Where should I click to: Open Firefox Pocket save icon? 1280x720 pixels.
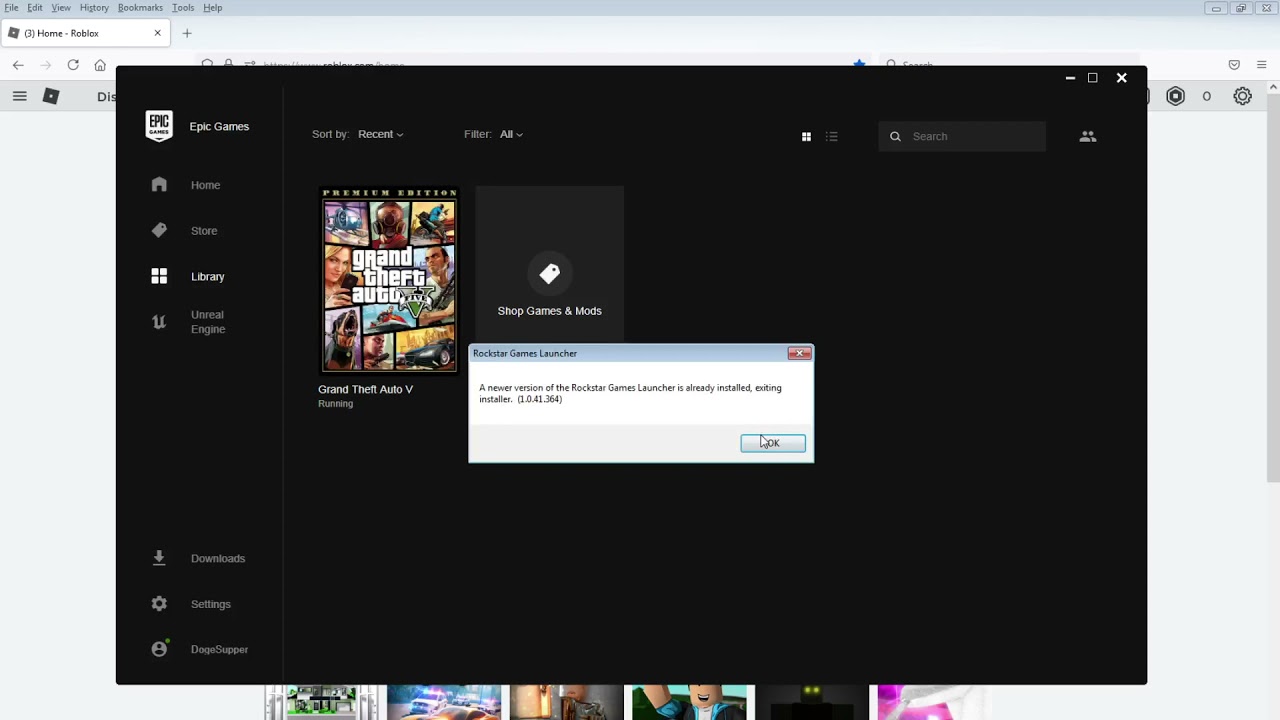point(1234,65)
